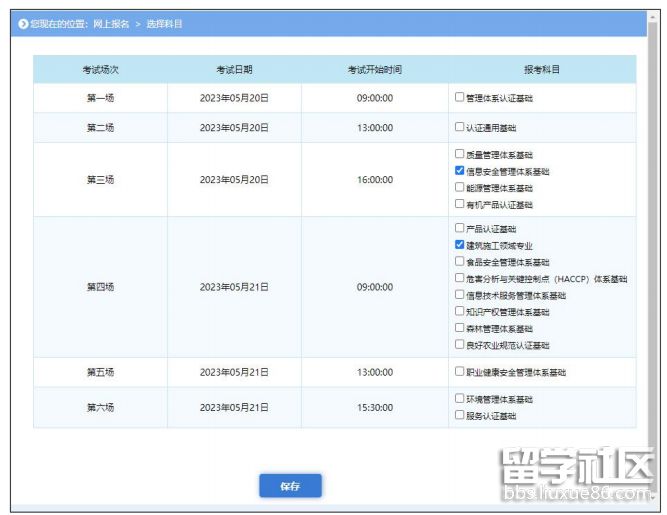Enable 危害分析与关键控制点 (HACCP) checkbox
This screenshot has height=515, width=667.
[x=460, y=279]
